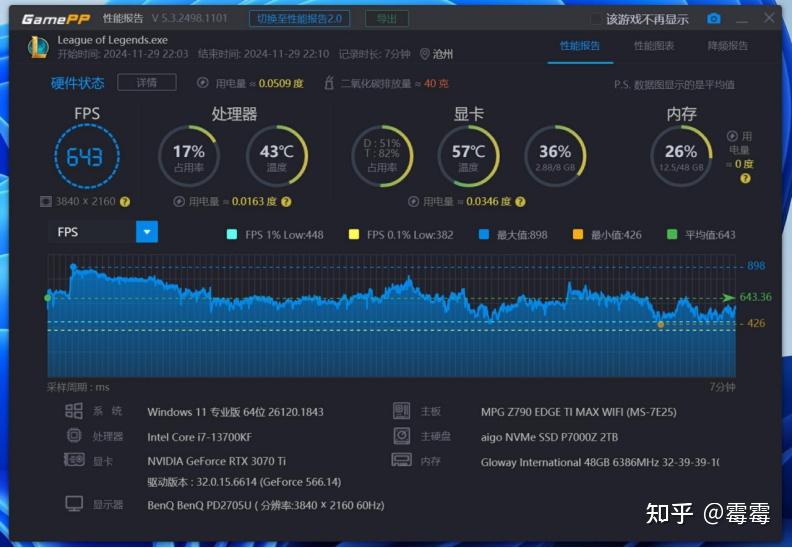The image size is (792, 548).
Task: Click the green average arrow at 643.36
Action: (x=728, y=297)
